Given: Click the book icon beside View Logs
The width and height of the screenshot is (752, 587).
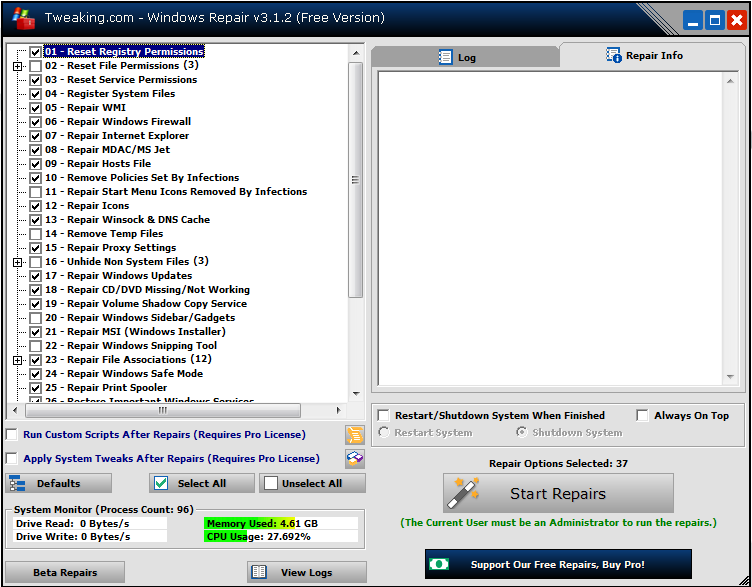Looking at the screenshot, I should tap(259, 572).
